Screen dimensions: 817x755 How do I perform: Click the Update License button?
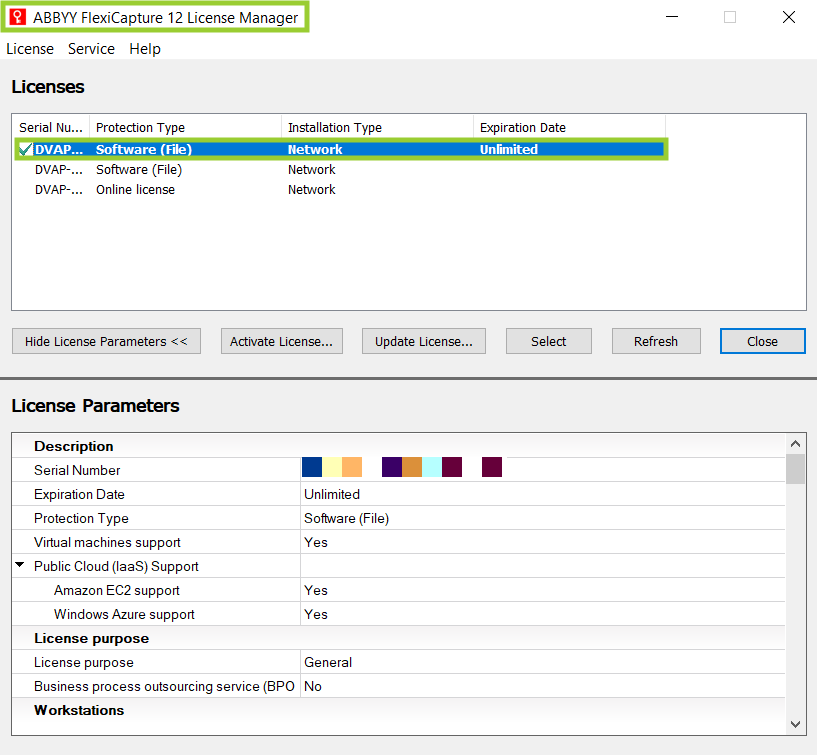pyautogui.click(x=424, y=341)
